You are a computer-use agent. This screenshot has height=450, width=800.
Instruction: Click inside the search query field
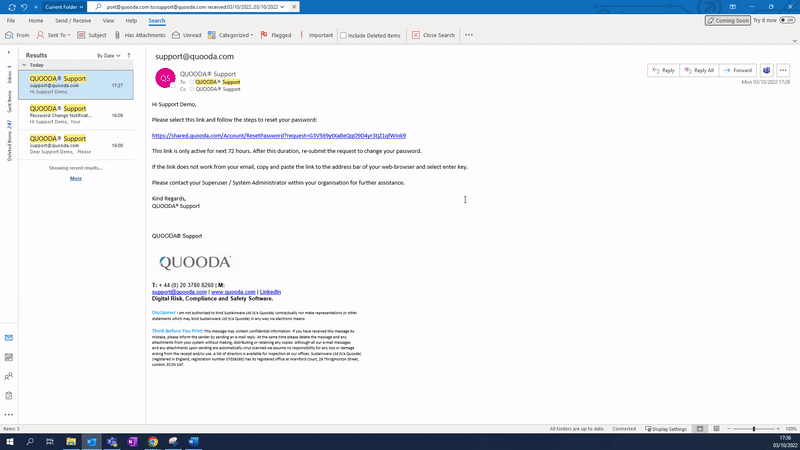click(x=192, y=7)
